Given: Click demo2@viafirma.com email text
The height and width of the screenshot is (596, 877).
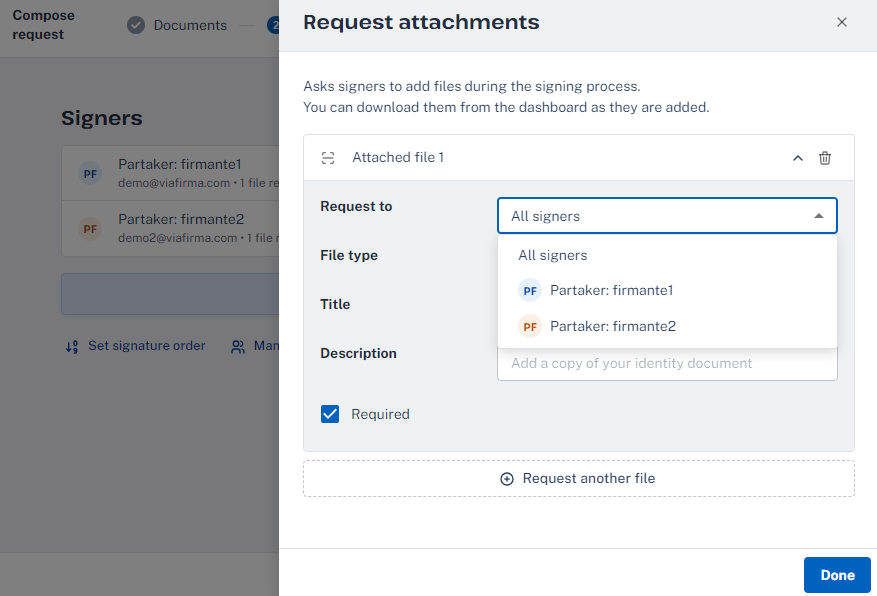Looking at the screenshot, I should 177,238.
